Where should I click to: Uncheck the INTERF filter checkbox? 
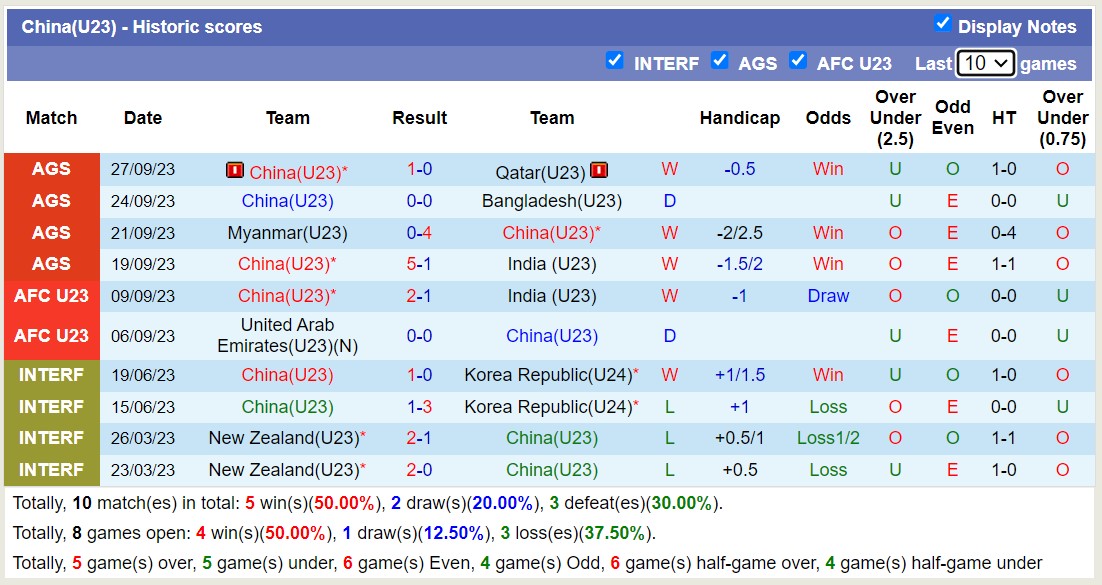coord(615,60)
